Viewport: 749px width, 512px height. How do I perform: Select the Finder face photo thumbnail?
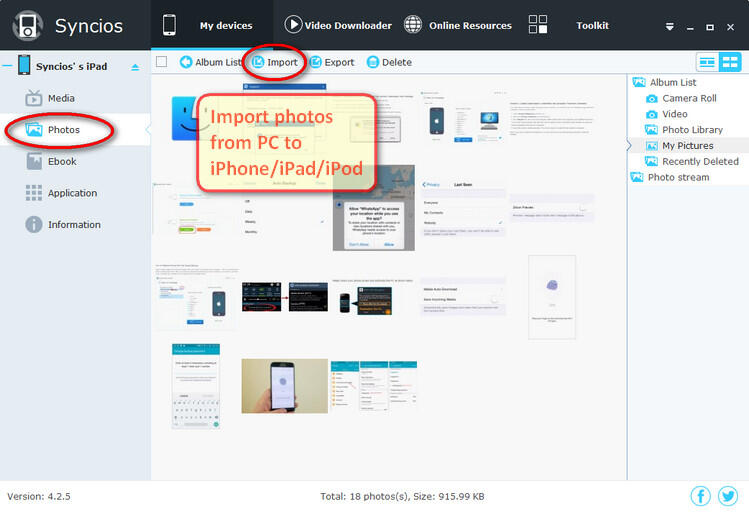click(x=184, y=118)
